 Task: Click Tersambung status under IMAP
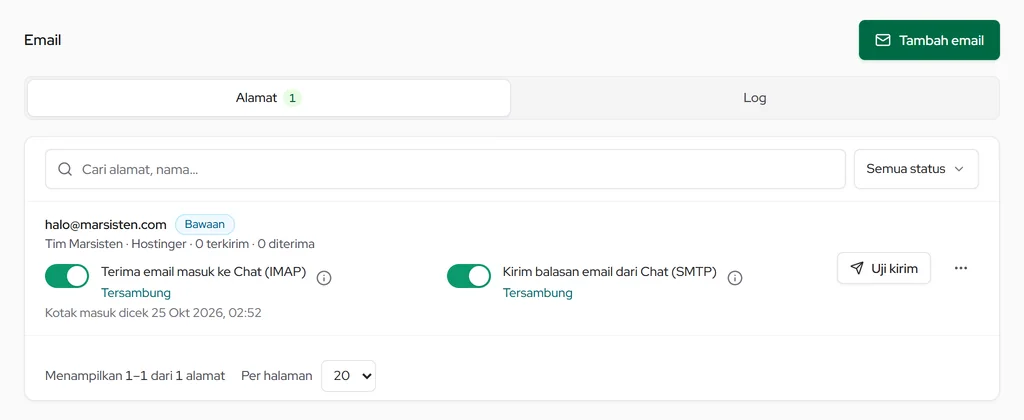click(x=136, y=293)
